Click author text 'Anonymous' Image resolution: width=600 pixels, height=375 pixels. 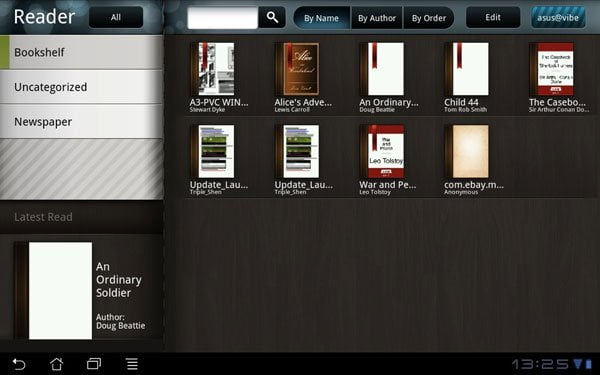point(461,192)
